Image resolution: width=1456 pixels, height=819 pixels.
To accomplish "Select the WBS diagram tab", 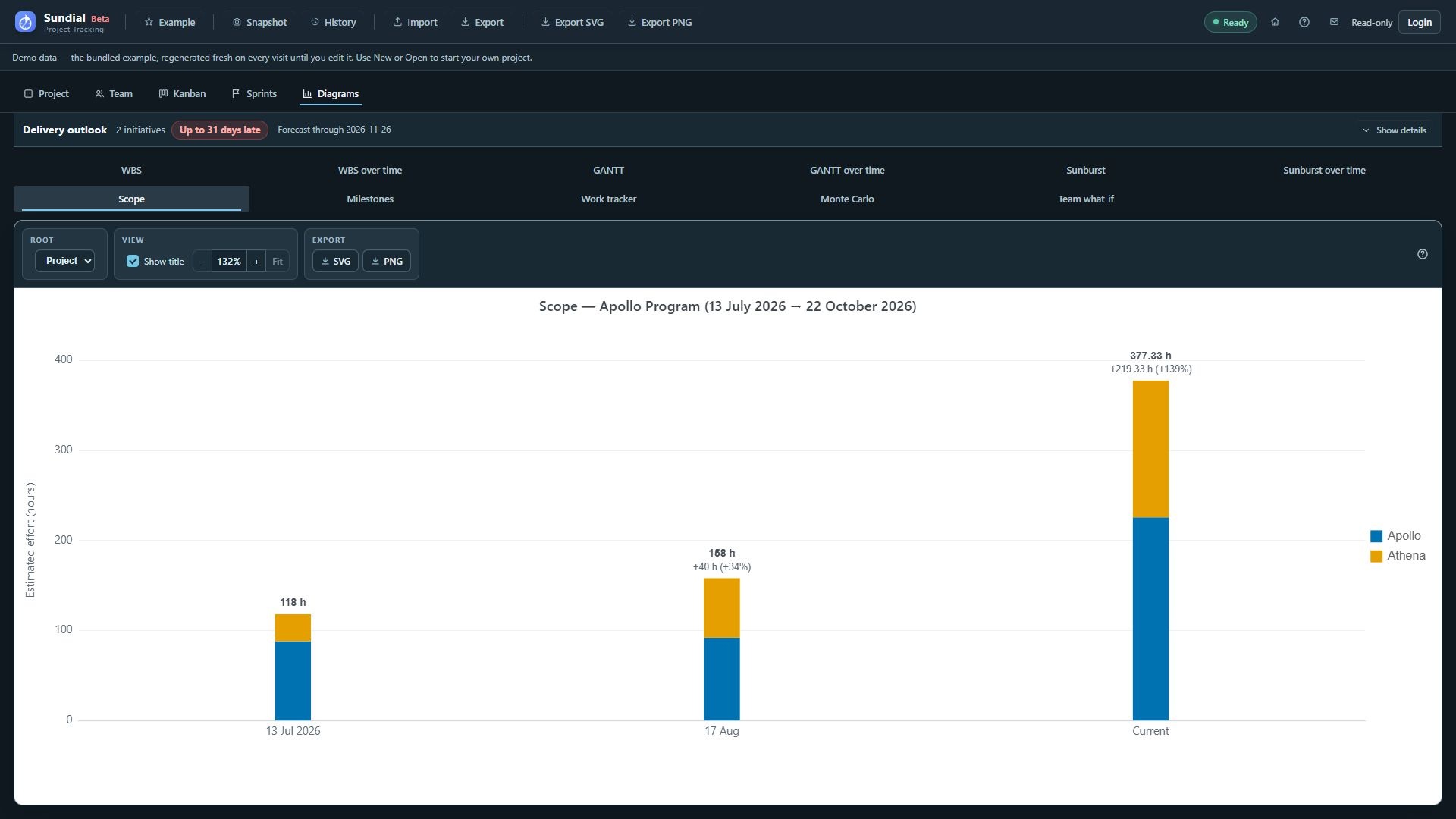I will tap(131, 170).
